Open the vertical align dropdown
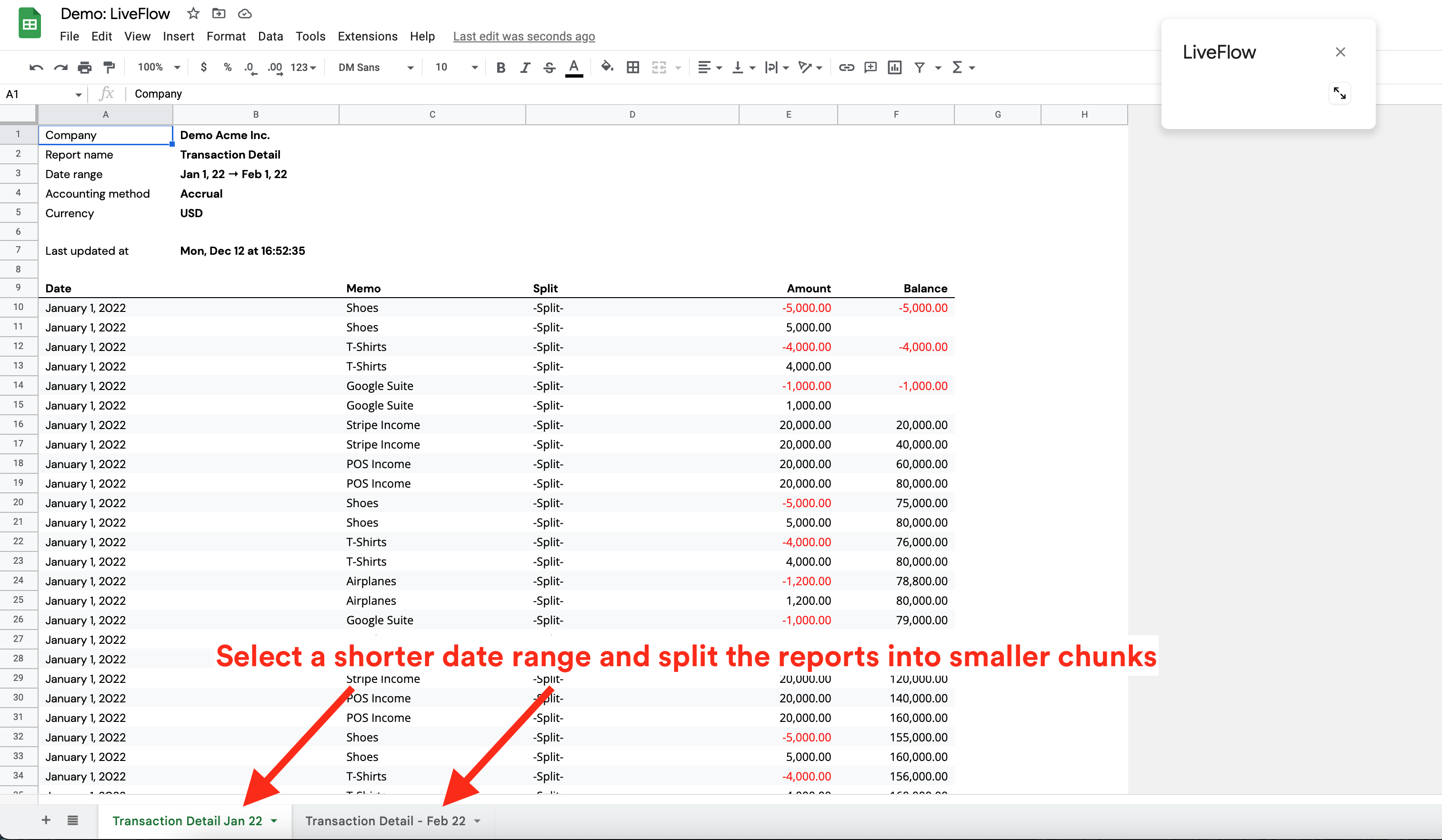The width and height of the screenshot is (1442, 840). click(x=743, y=68)
